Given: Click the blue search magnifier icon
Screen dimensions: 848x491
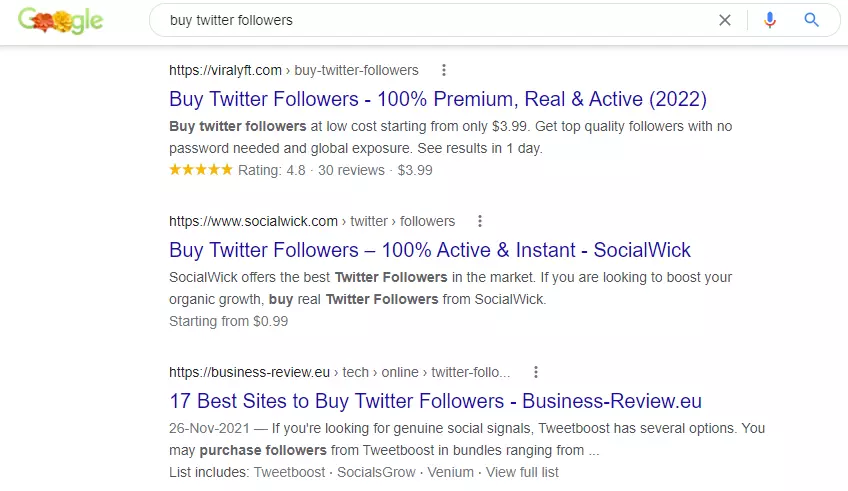Looking at the screenshot, I should (x=811, y=20).
